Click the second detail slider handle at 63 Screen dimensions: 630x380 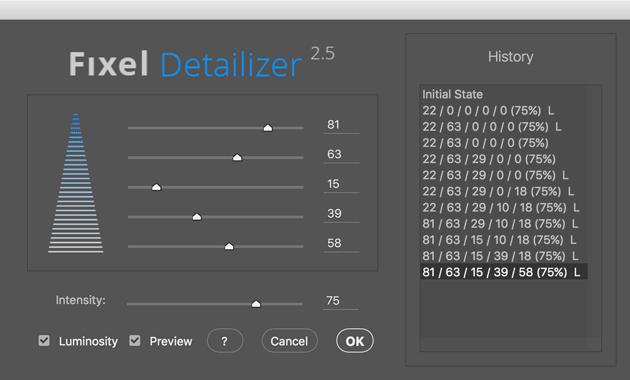pyautogui.click(x=237, y=157)
